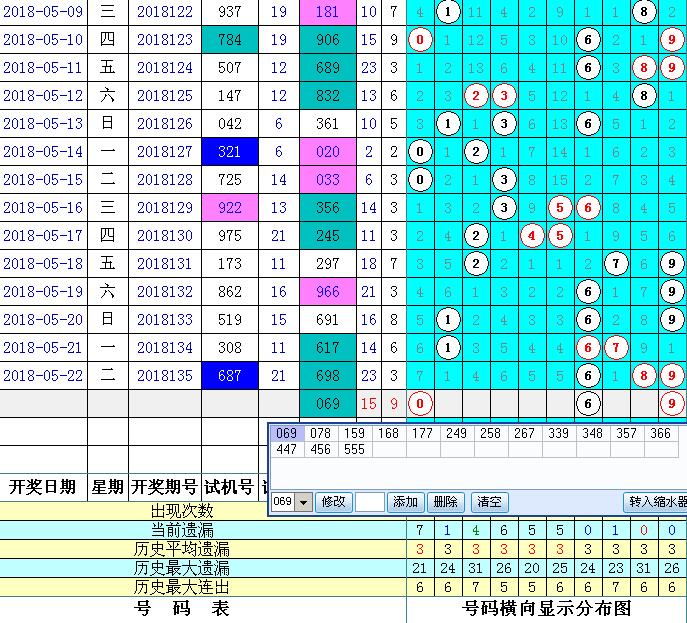The image size is (687, 623).
Task: Toggle circled 9 in the bottom prediction row
Action: pyautogui.click(x=672, y=404)
